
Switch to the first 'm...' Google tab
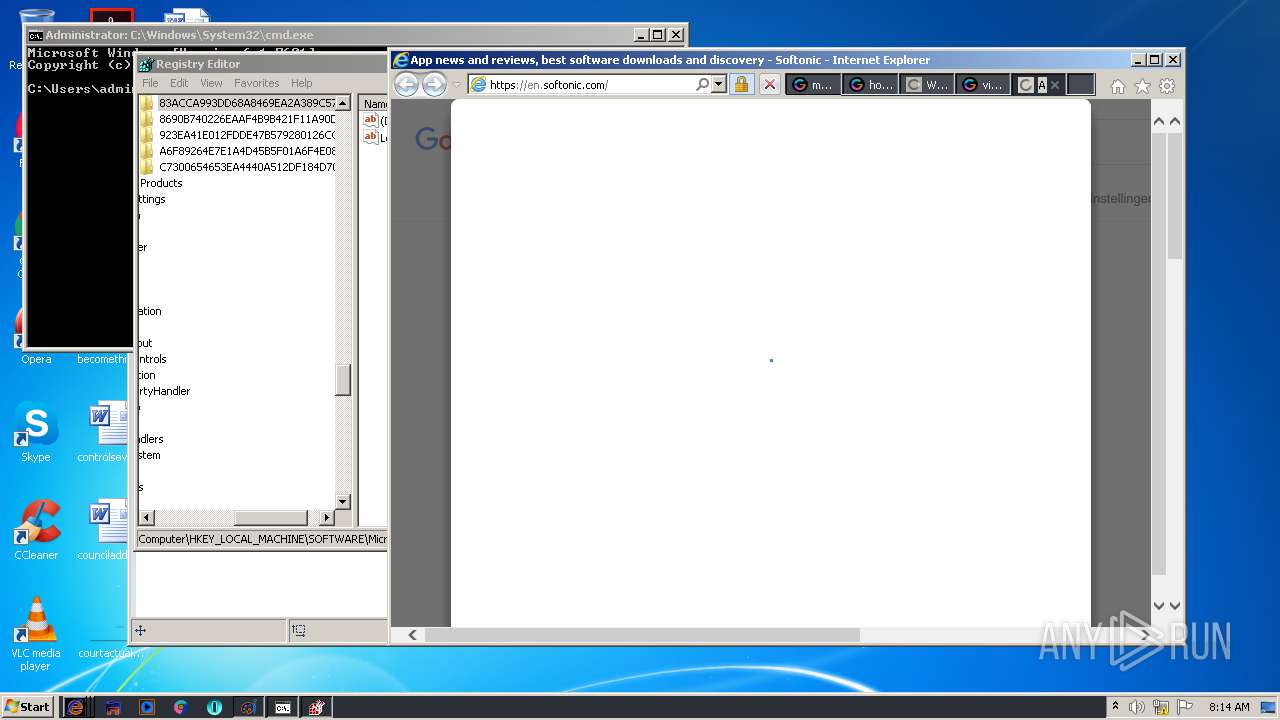click(x=813, y=85)
